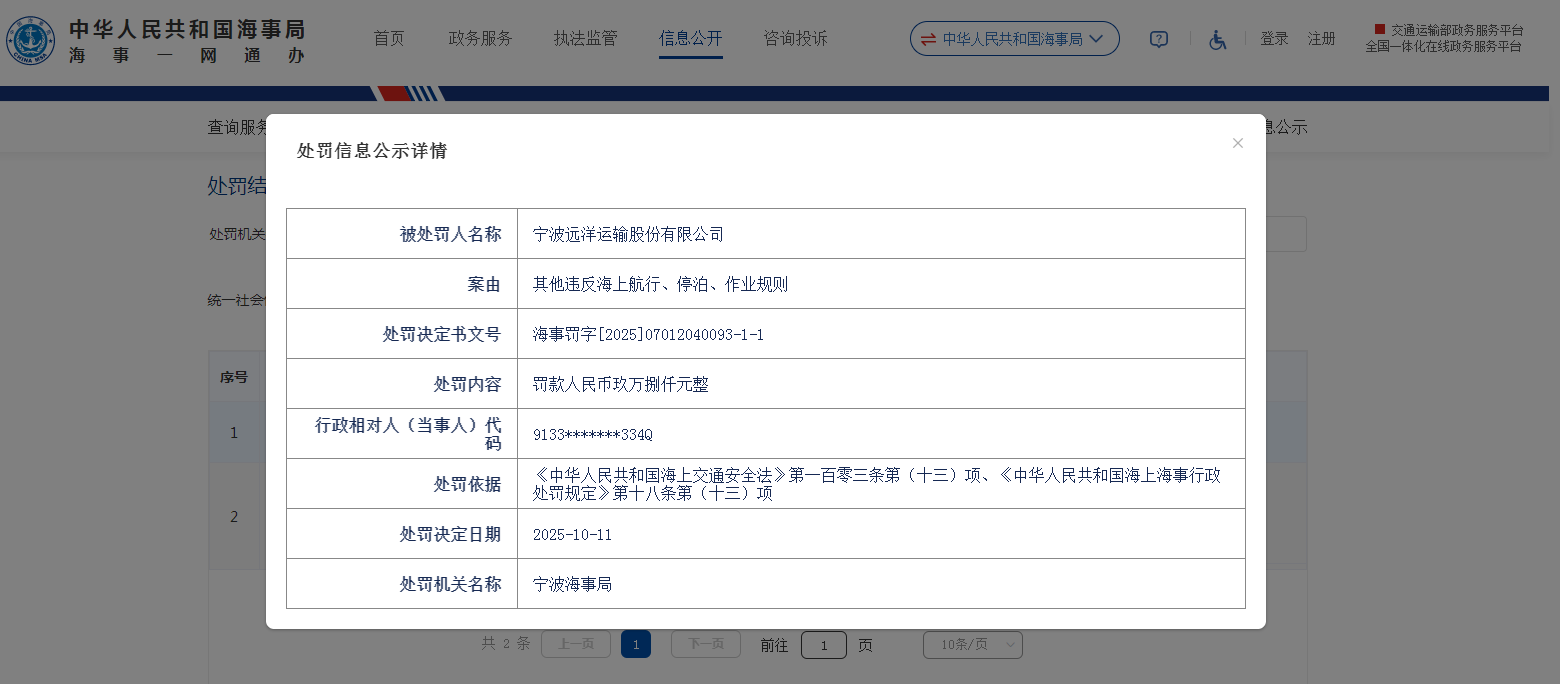Open the help question mark icon
The width and height of the screenshot is (1560, 684).
click(1159, 39)
